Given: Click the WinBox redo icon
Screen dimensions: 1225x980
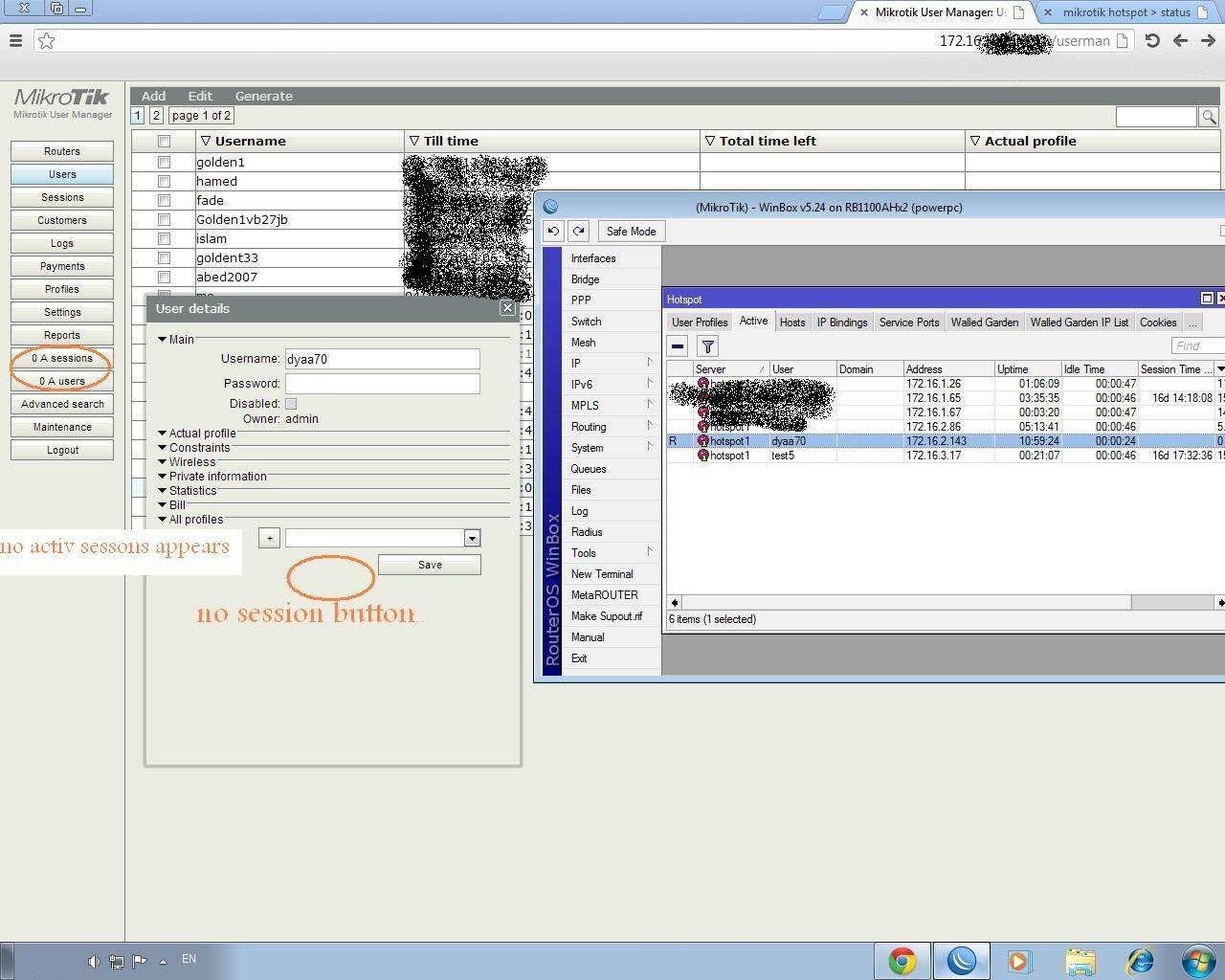Looking at the screenshot, I should 578,232.
